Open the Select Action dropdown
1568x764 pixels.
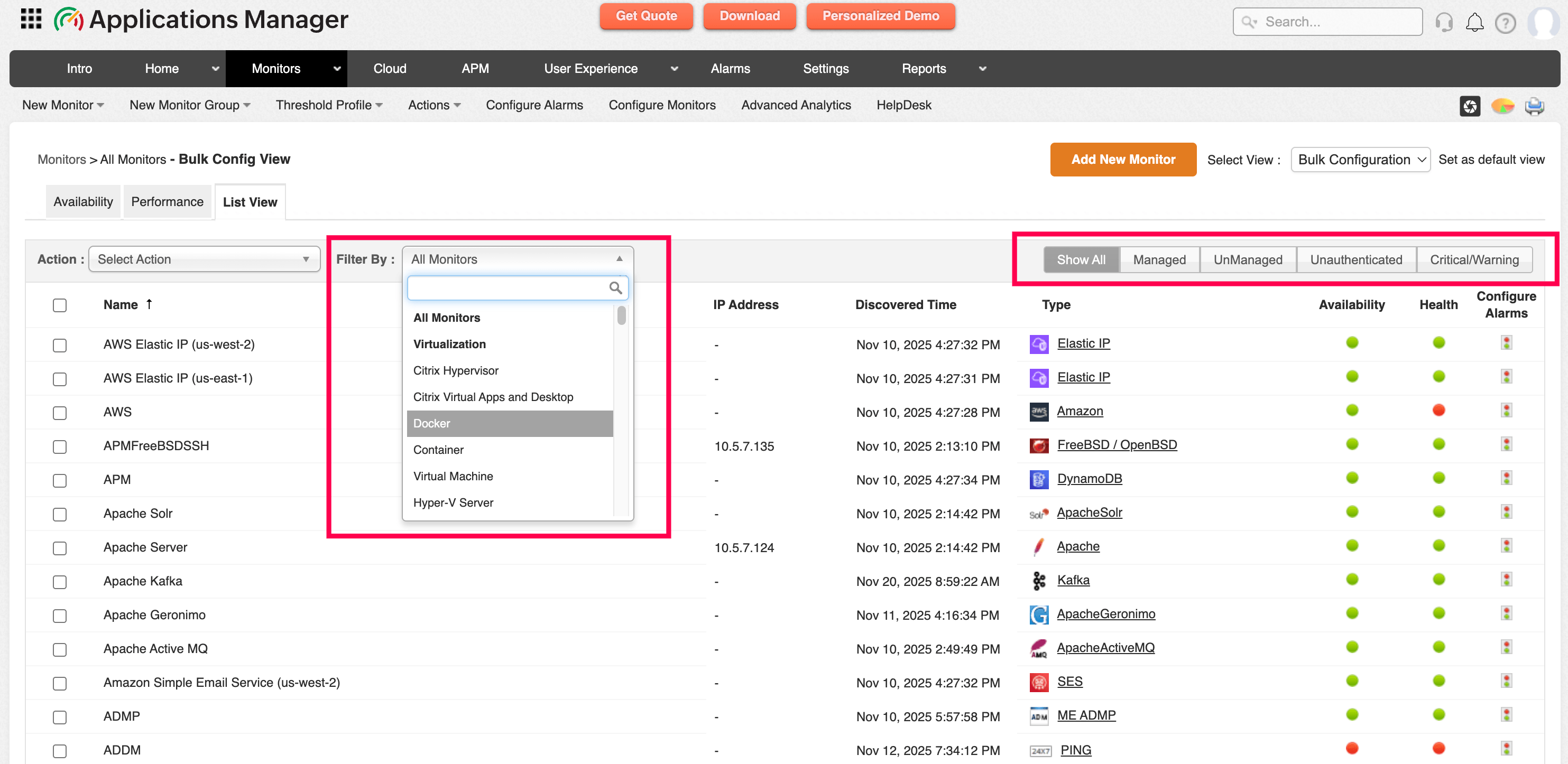pyautogui.click(x=205, y=259)
